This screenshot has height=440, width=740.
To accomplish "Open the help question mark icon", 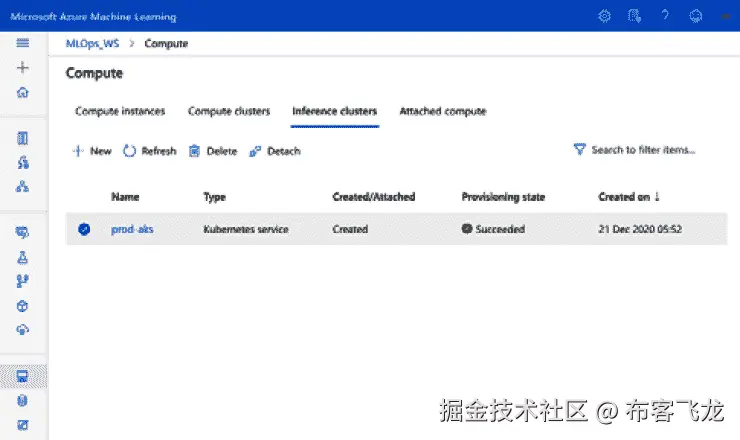I will point(665,16).
